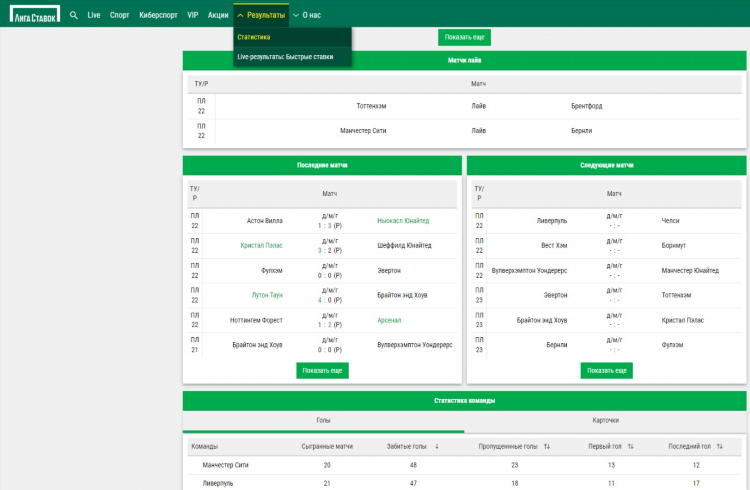Sort by Забитые голы arrow
750x490 pixels.
point(437,446)
